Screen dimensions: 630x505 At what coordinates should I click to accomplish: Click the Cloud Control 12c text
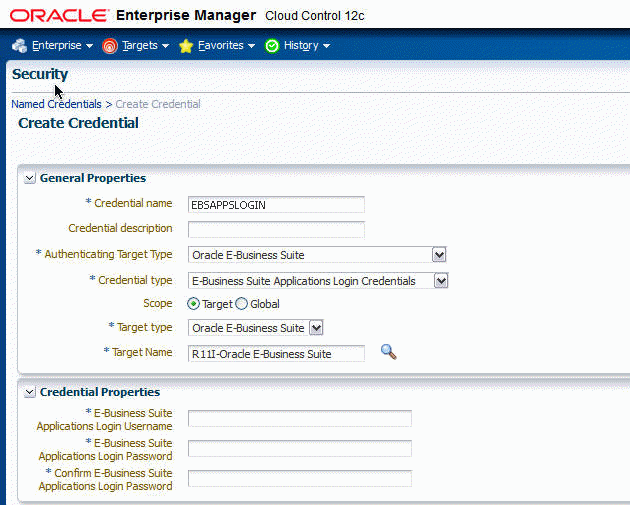[x=315, y=16]
